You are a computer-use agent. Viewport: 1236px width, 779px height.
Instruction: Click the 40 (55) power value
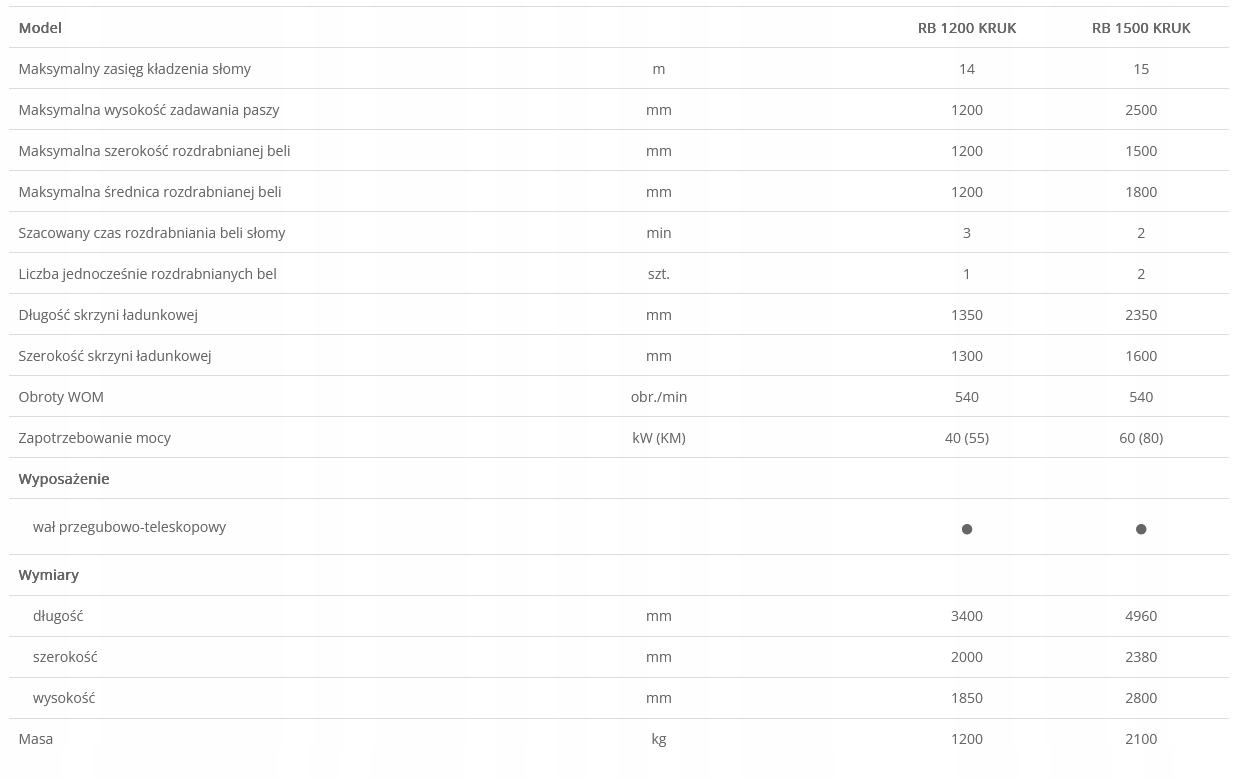[x=967, y=438]
